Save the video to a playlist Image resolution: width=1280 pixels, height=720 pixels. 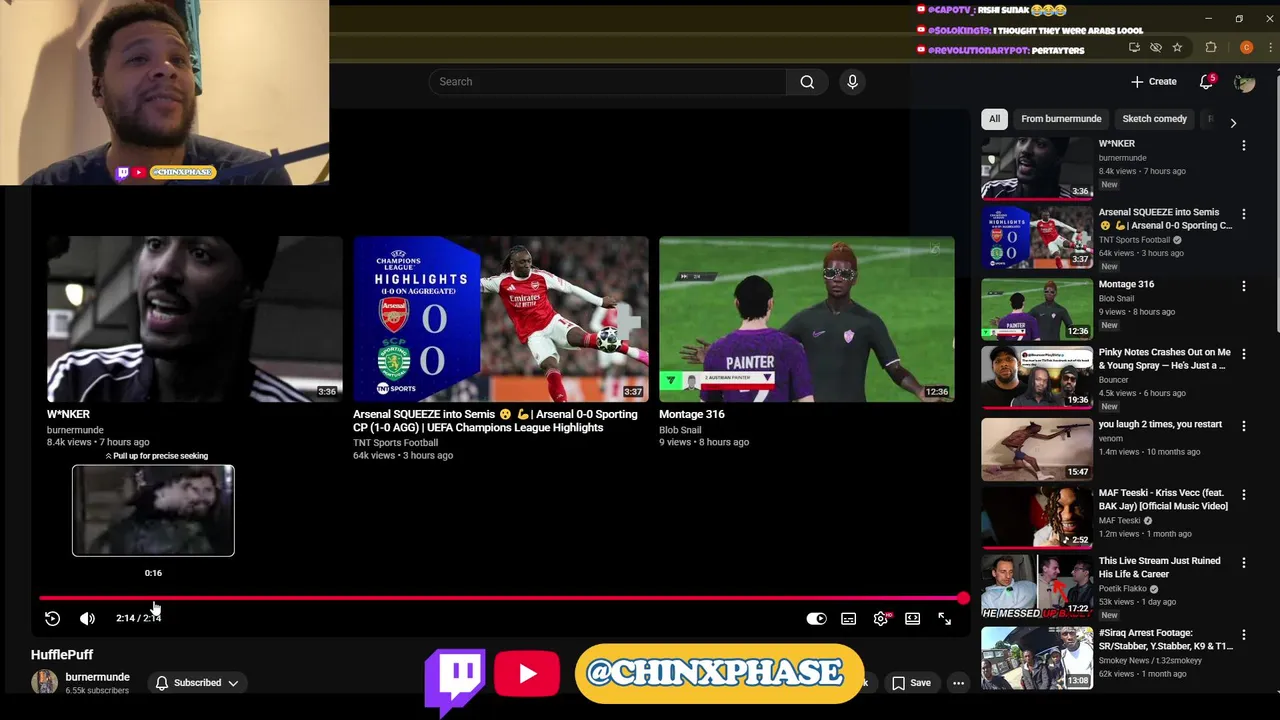tap(911, 683)
